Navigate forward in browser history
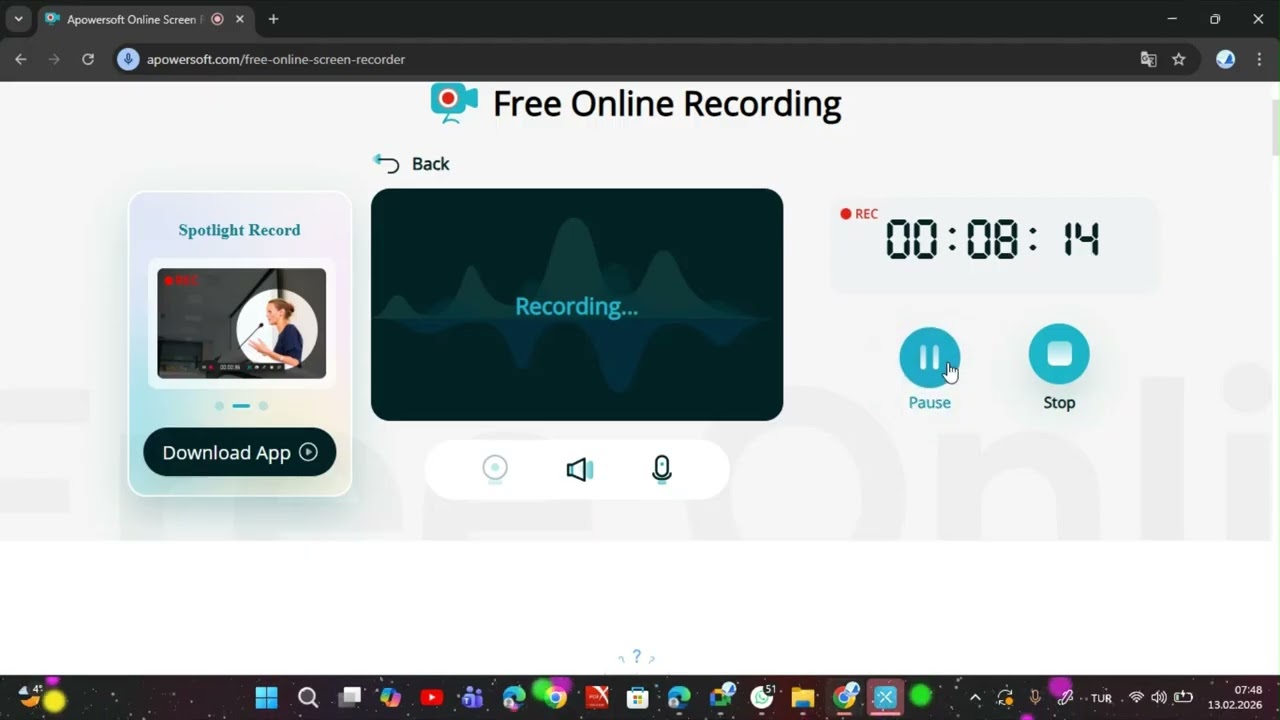1280x720 pixels. click(54, 59)
